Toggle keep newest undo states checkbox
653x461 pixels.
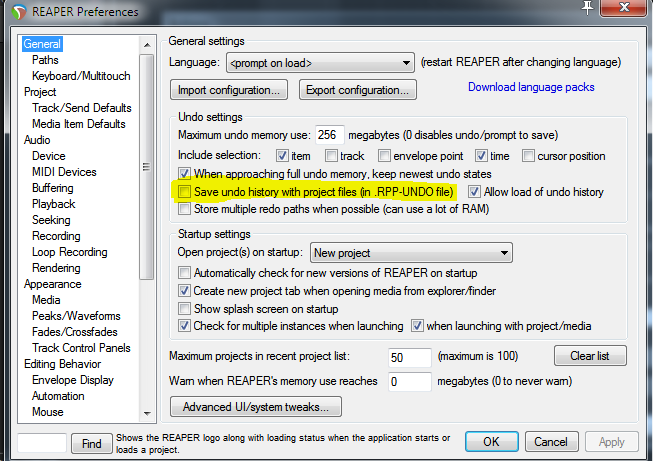tap(184, 173)
